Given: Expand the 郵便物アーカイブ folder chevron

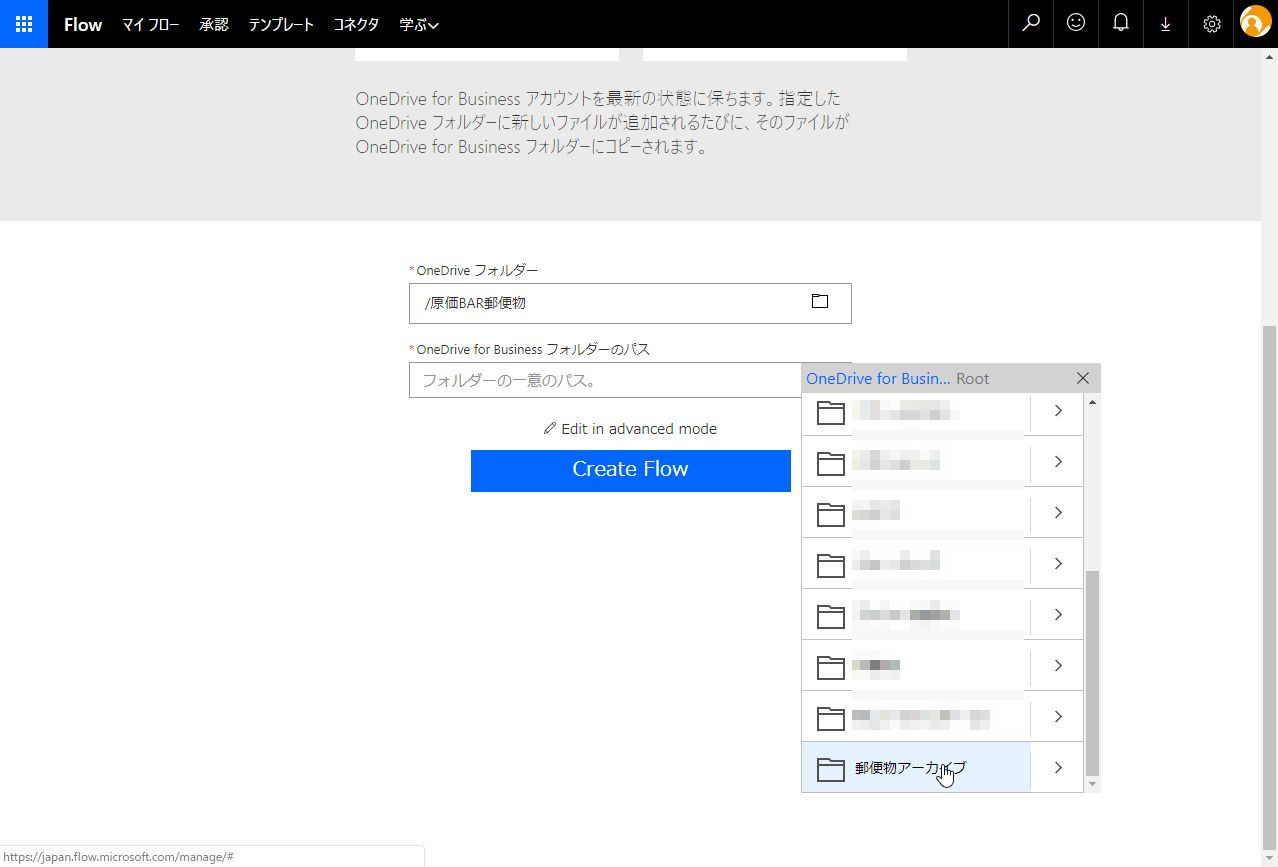Looking at the screenshot, I should pos(1057,768).
